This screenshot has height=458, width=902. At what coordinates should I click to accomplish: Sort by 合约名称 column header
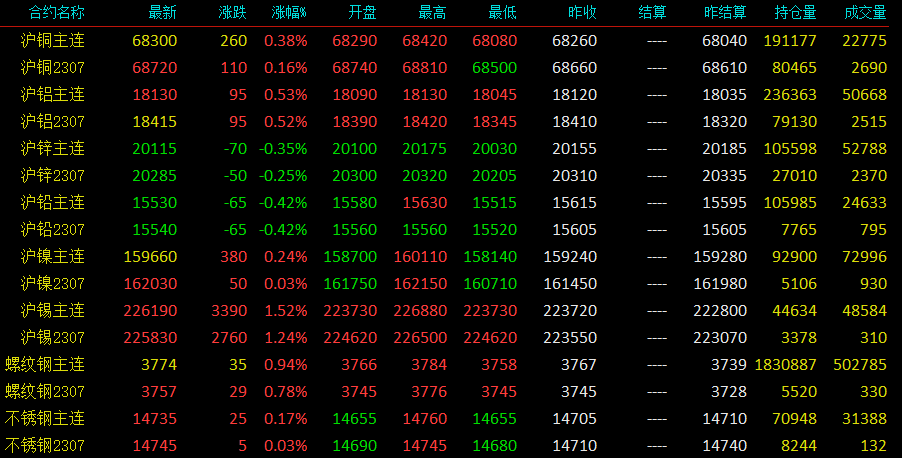(56, 13)
